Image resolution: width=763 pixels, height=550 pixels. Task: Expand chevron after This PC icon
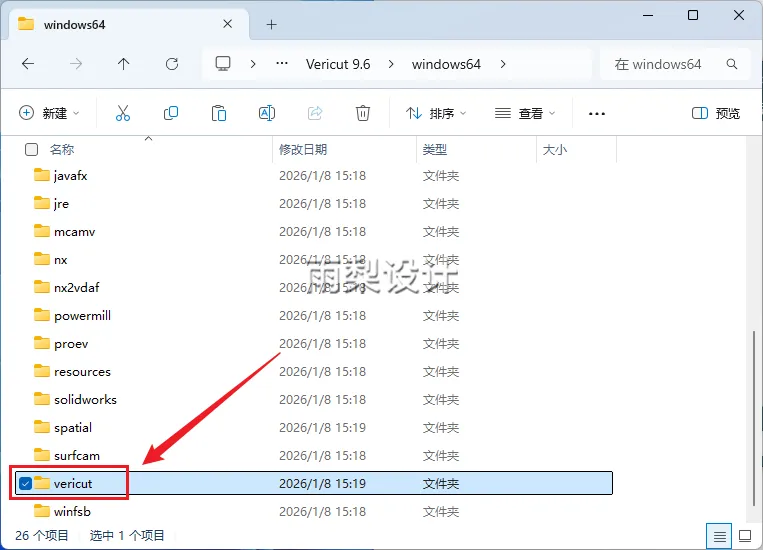[253, 64]
